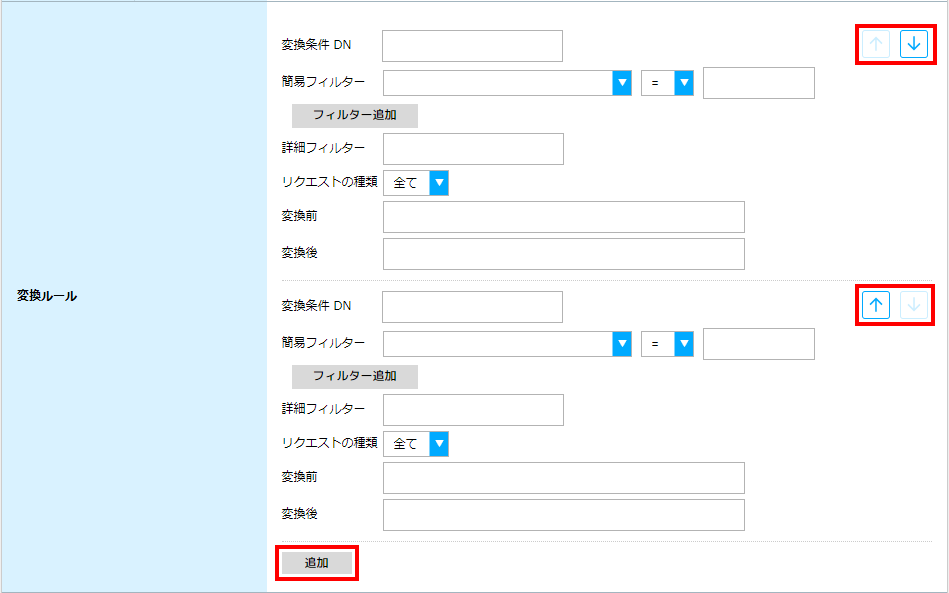Focus second rule's 変換条件 DN field
This screenshot has height=593, width=949.
click(x=472, y=307)
